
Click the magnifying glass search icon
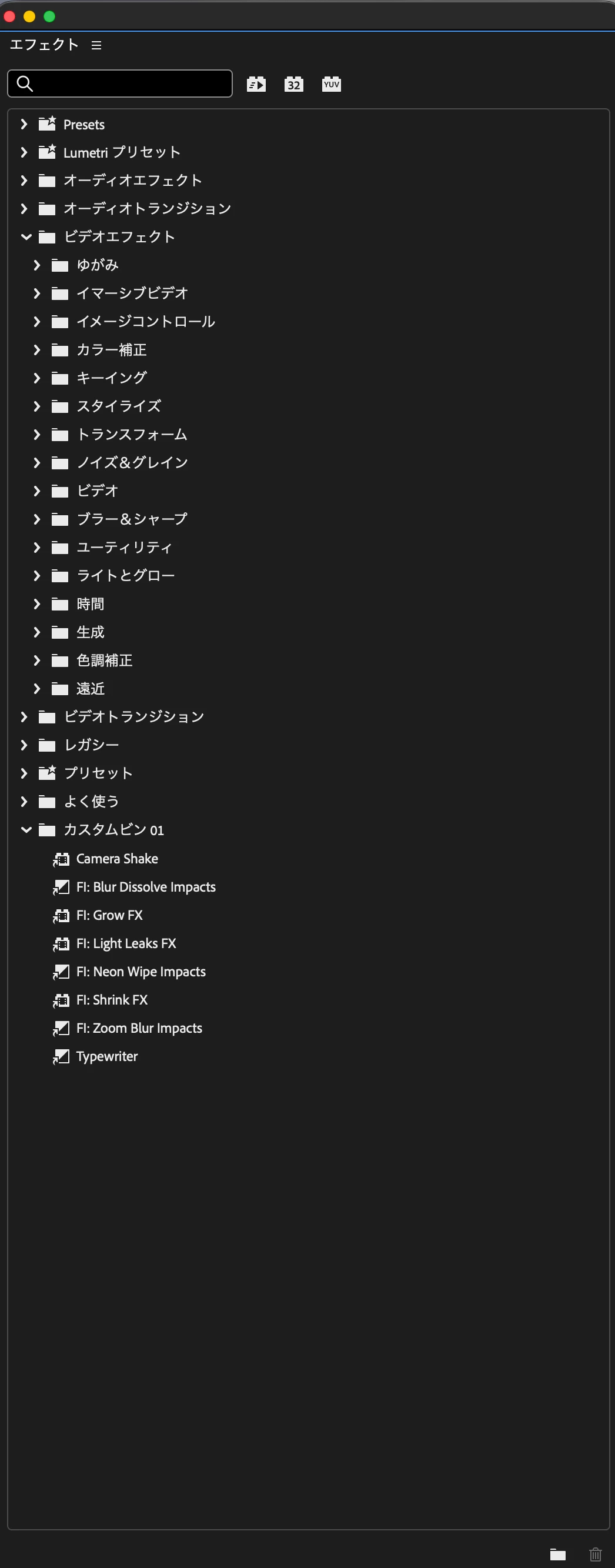coord(24,84)
